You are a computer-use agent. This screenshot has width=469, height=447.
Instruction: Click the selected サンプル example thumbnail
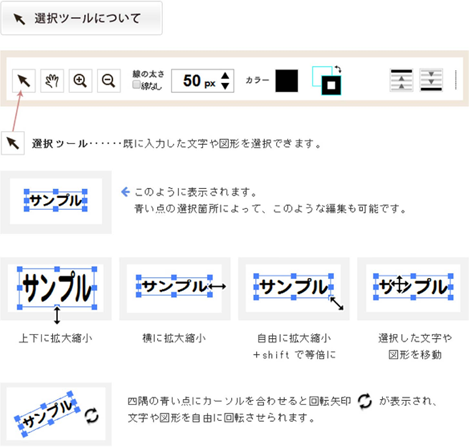tap(56, 202)
